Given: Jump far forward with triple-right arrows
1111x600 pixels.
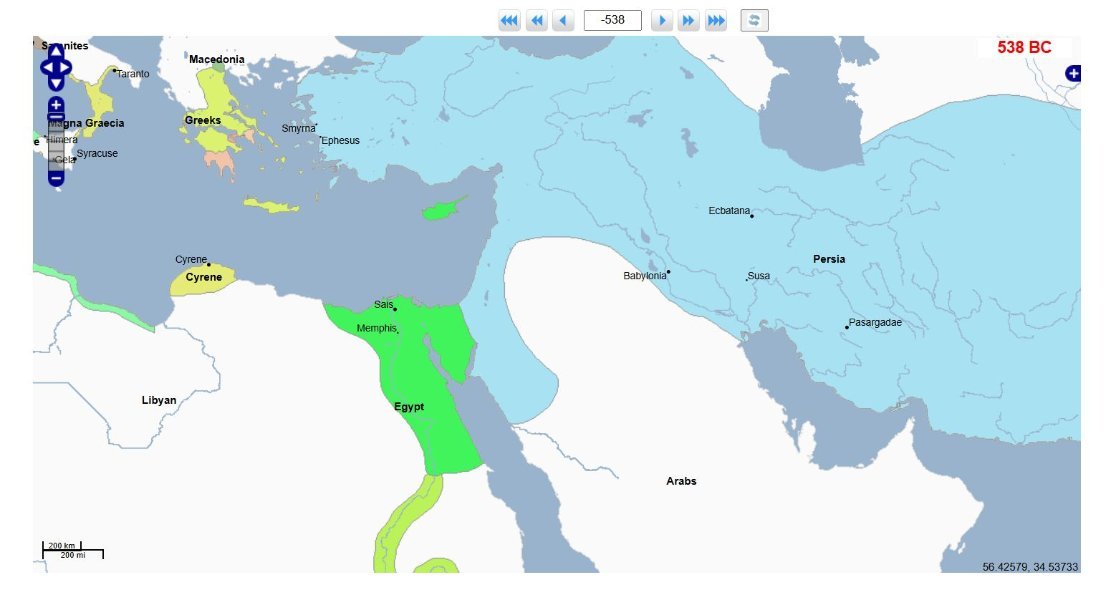Looking at the screenshot, I should click(x=716, y=21).
